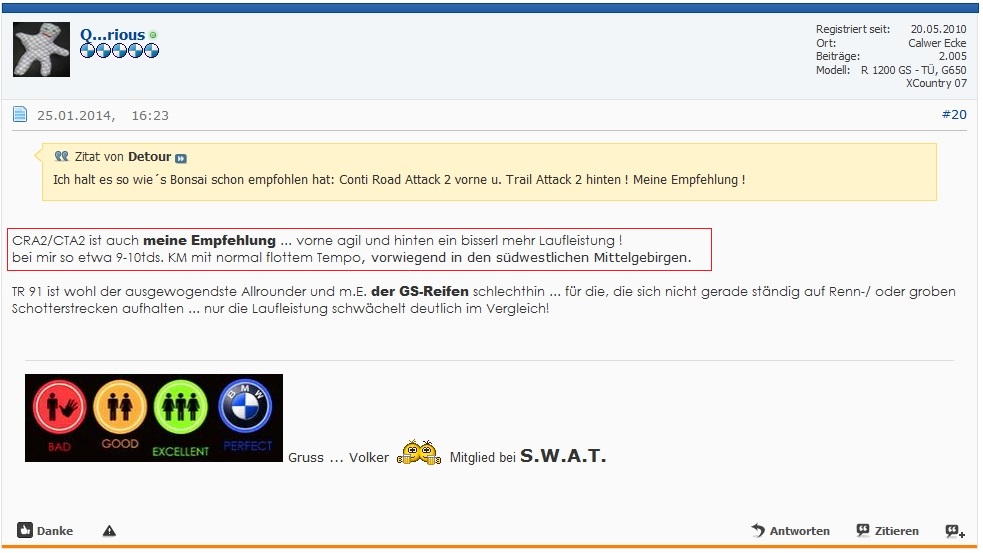The image size is (983, 553).
Task: Click the Zitieren quote button
Action: (x=887, y=531)
